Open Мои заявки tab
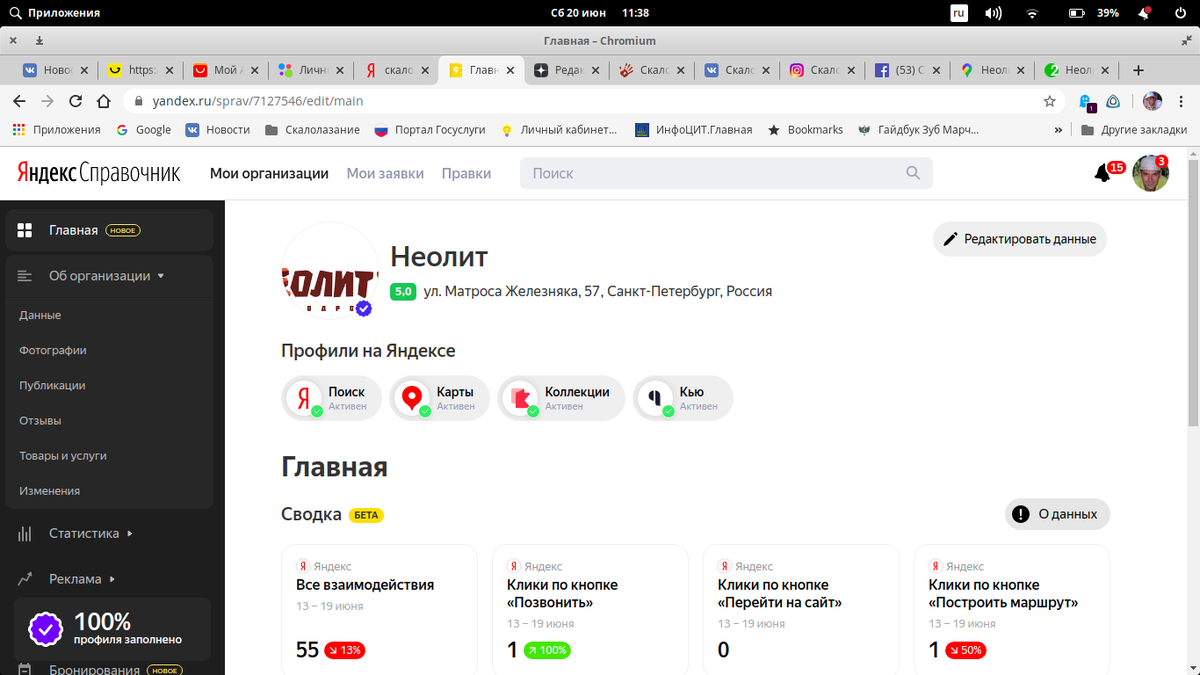The image size is (1200, 675). (385, 173)
